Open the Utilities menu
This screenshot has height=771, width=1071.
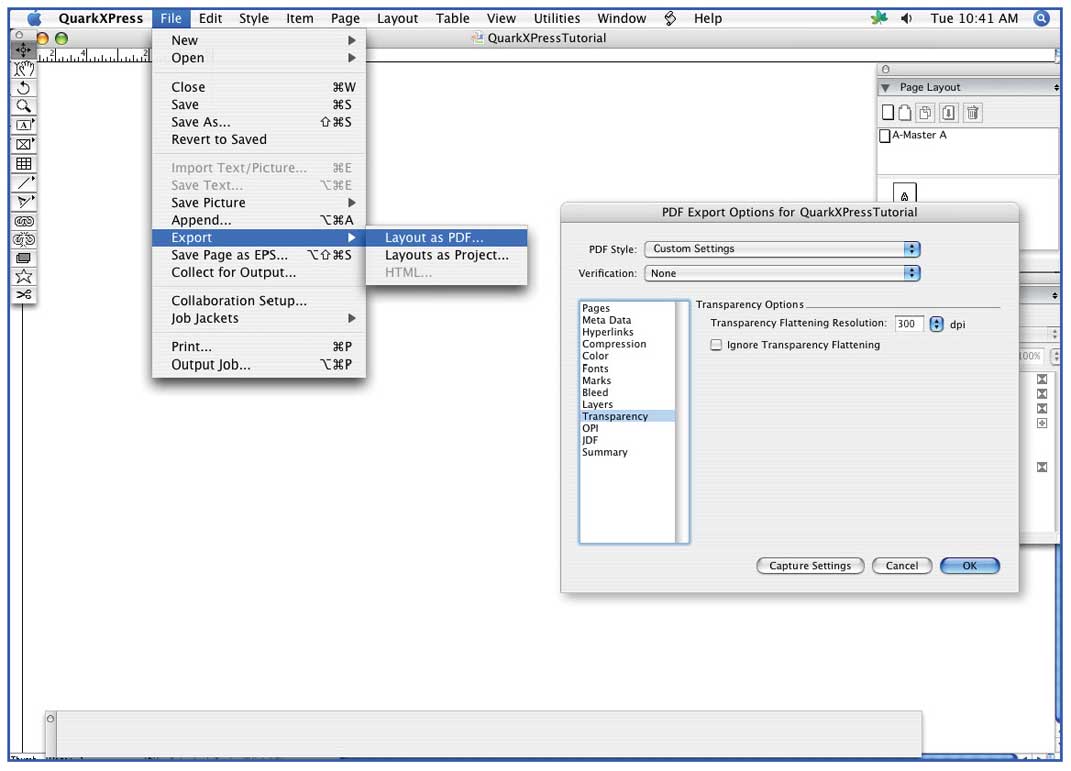click(557, 18)
